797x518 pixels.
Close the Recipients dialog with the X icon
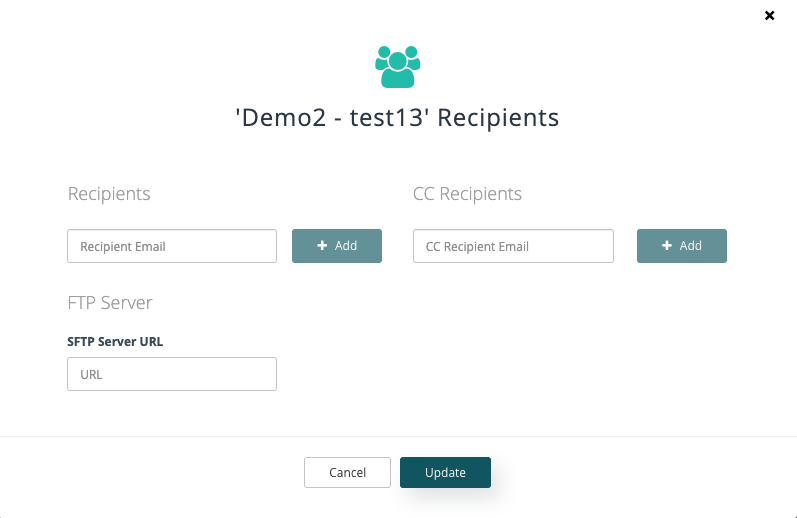770,16
